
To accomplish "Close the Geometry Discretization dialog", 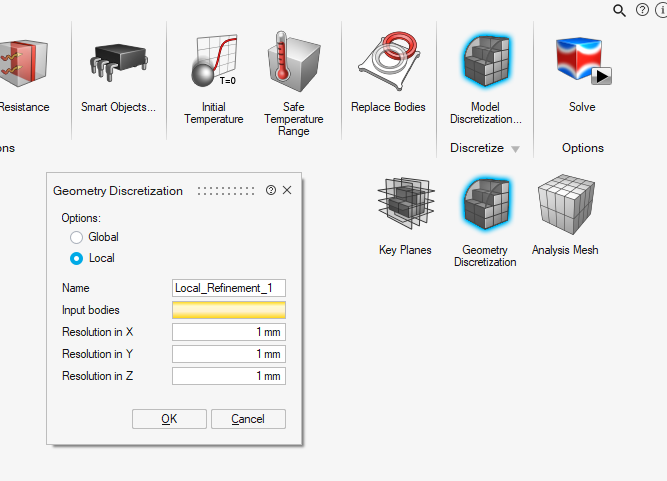I will click(287, 190).
